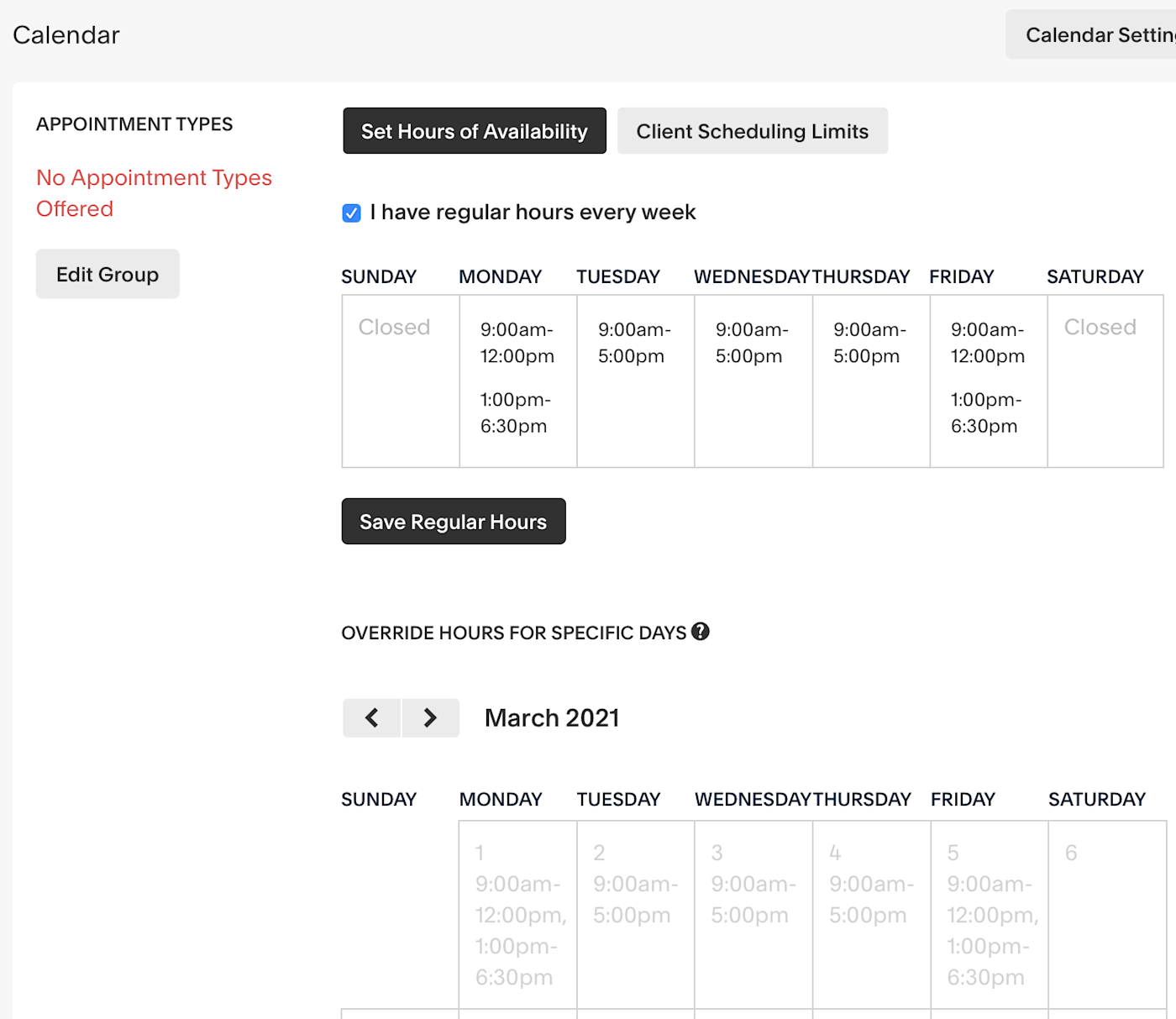Edit Thursday's regular hours cell
1176x1019 pixels.
(x=871, y=381)
